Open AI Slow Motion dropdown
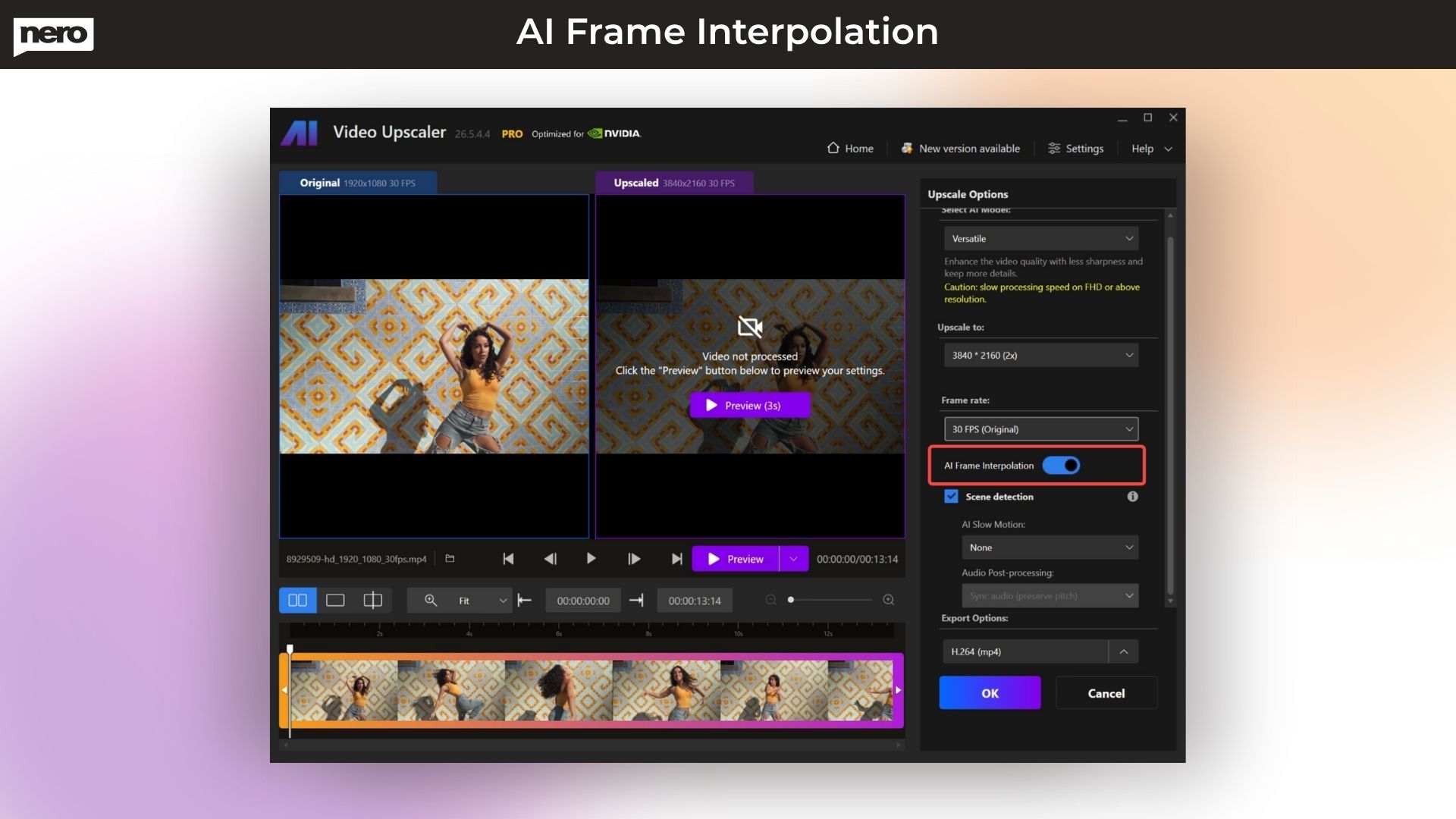Image resolution: width=1456 pixels, height=819 pixels. (1050, 548)
